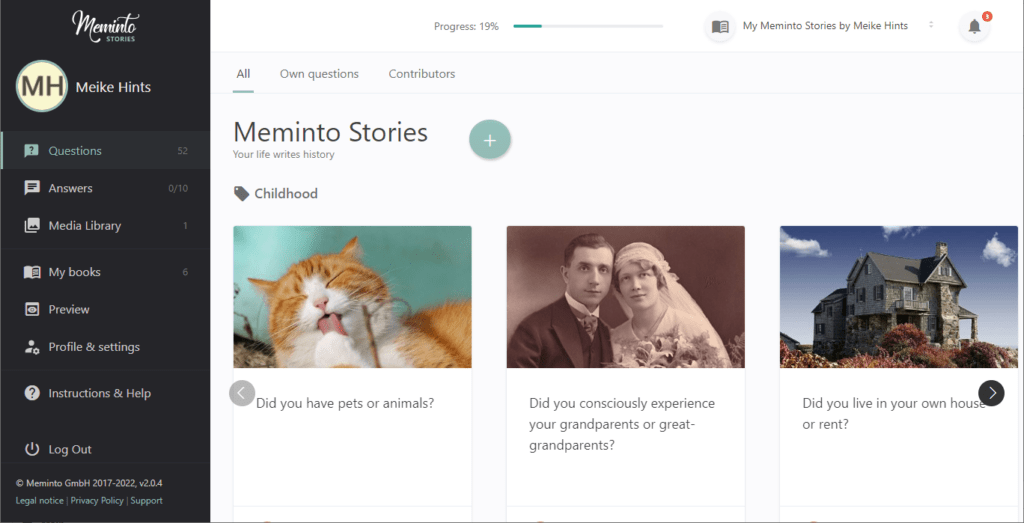The image size is (1024, 523).
Task: Click the progress bar at 19%
Action: tap(588, 26)
